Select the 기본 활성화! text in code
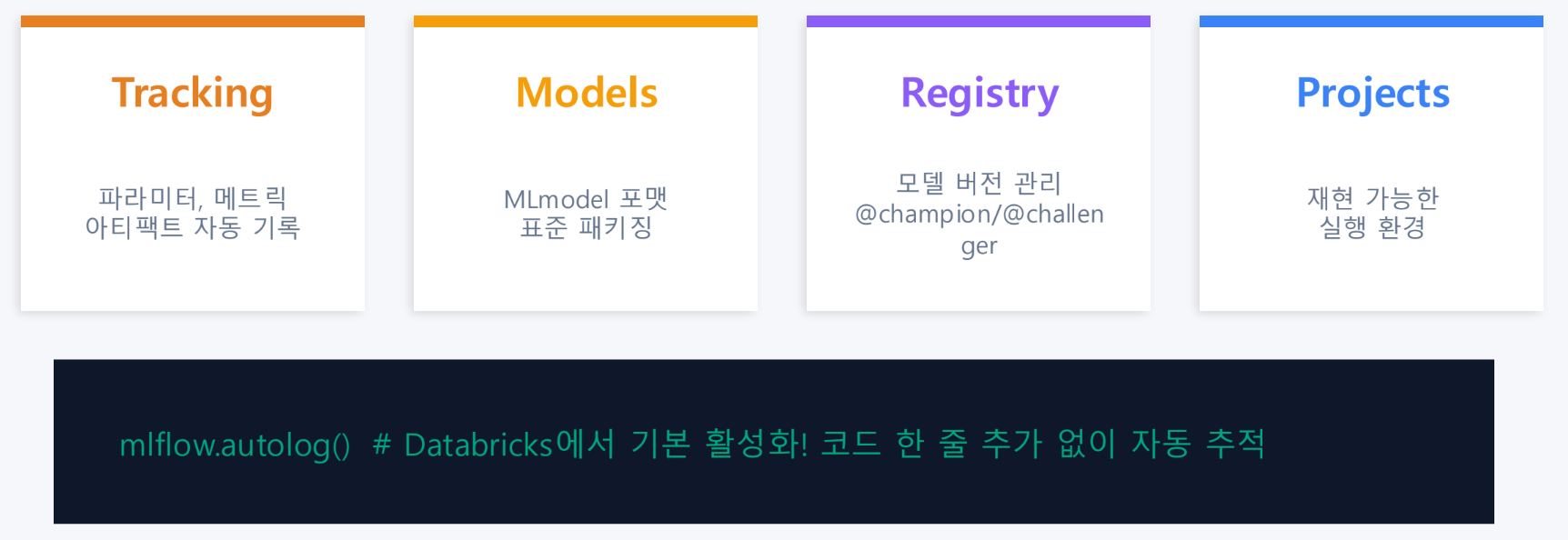1568x540 pixels. [719, 444]
